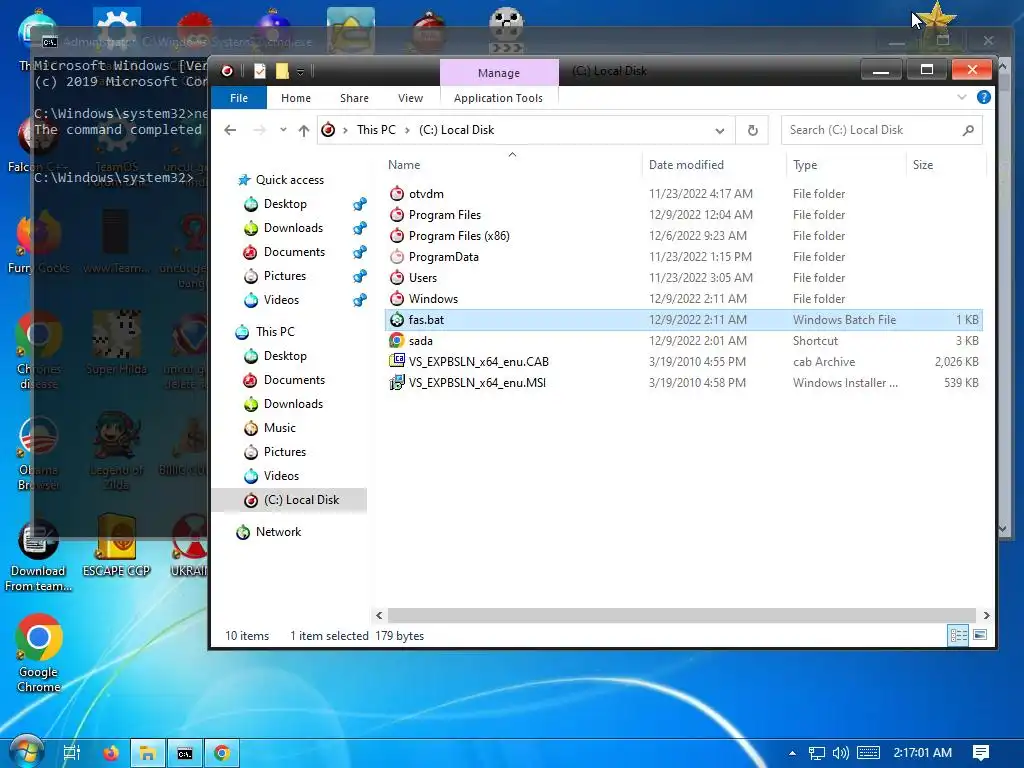Open Network in navigation pane
Screen dimensions: 1024x768
(278, 532)
